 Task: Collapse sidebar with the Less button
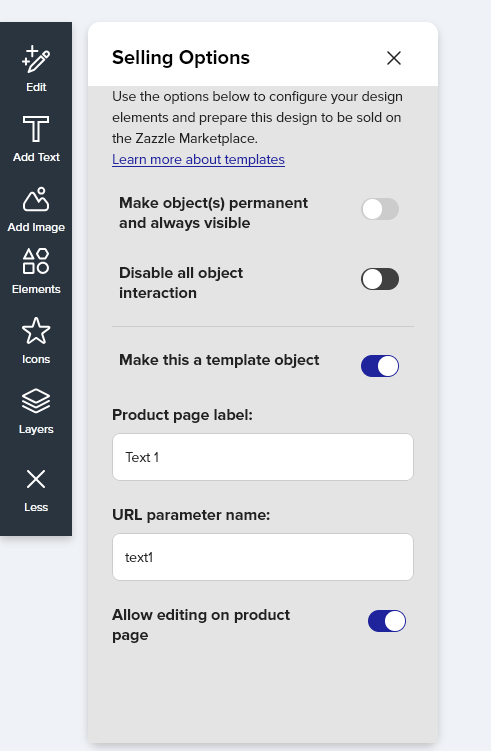point(36,490)
